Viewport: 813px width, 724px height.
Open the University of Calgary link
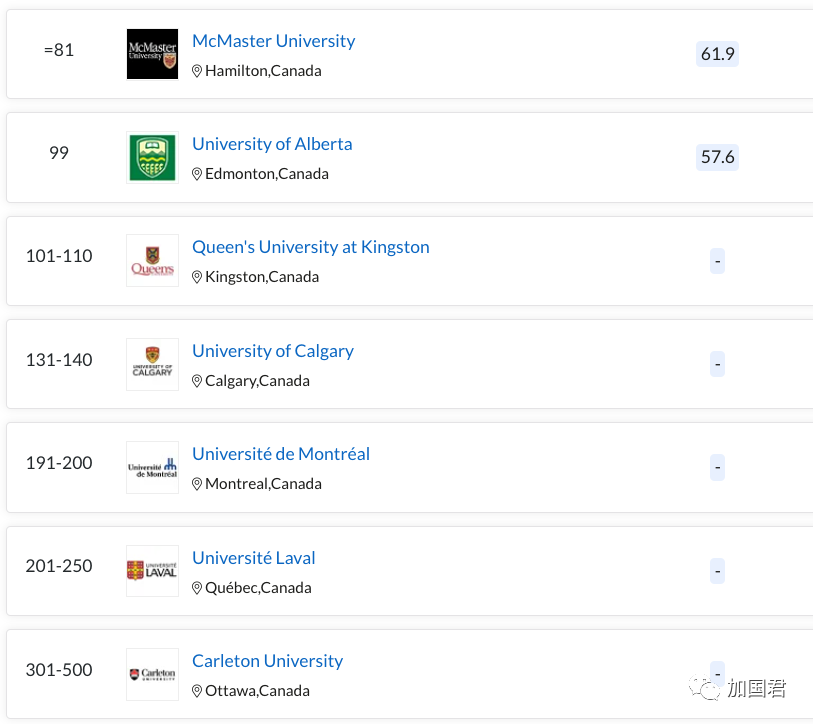273,351
